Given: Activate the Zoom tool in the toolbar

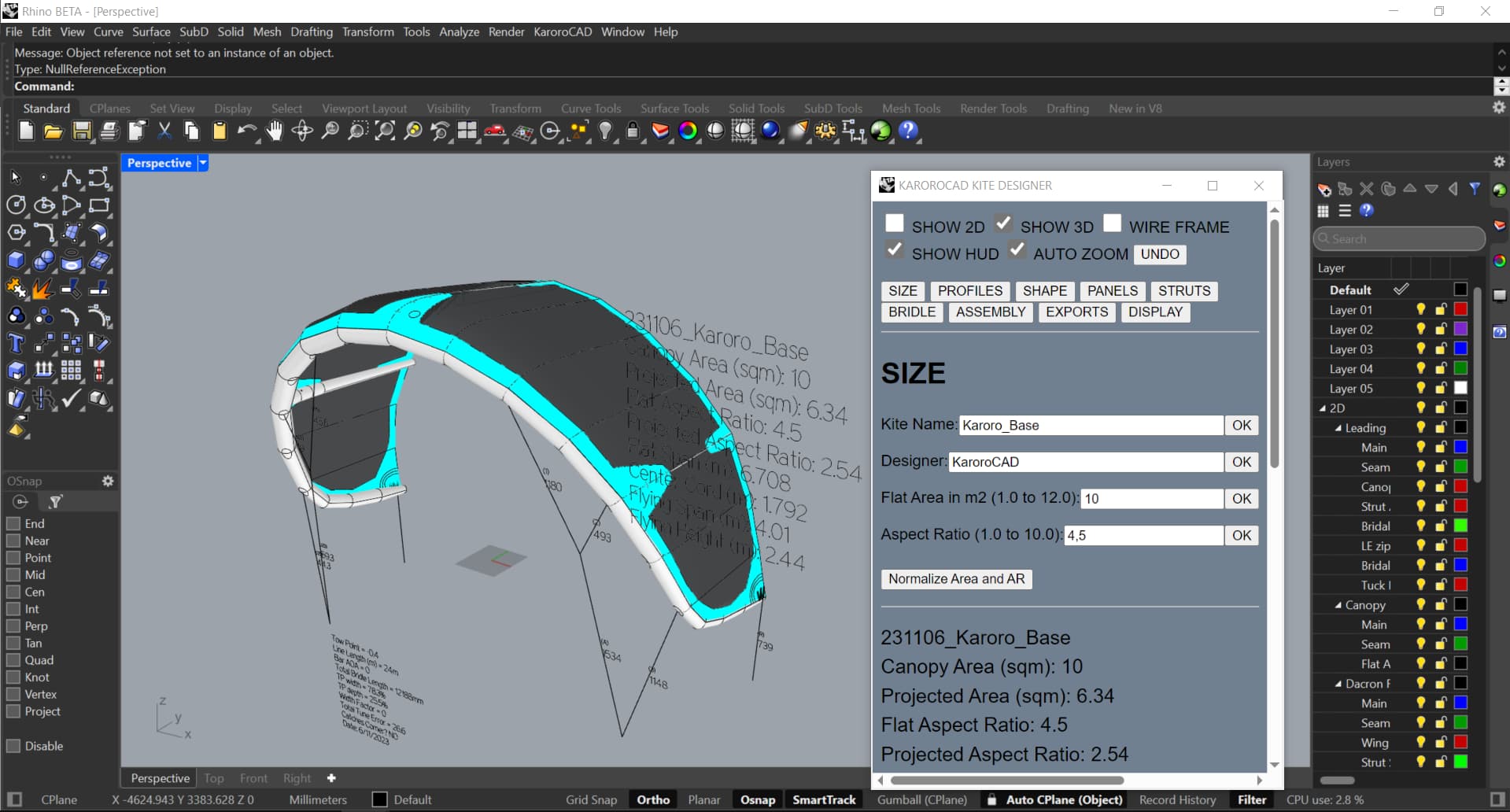Looking at the screenshot, I should point(330,131).
